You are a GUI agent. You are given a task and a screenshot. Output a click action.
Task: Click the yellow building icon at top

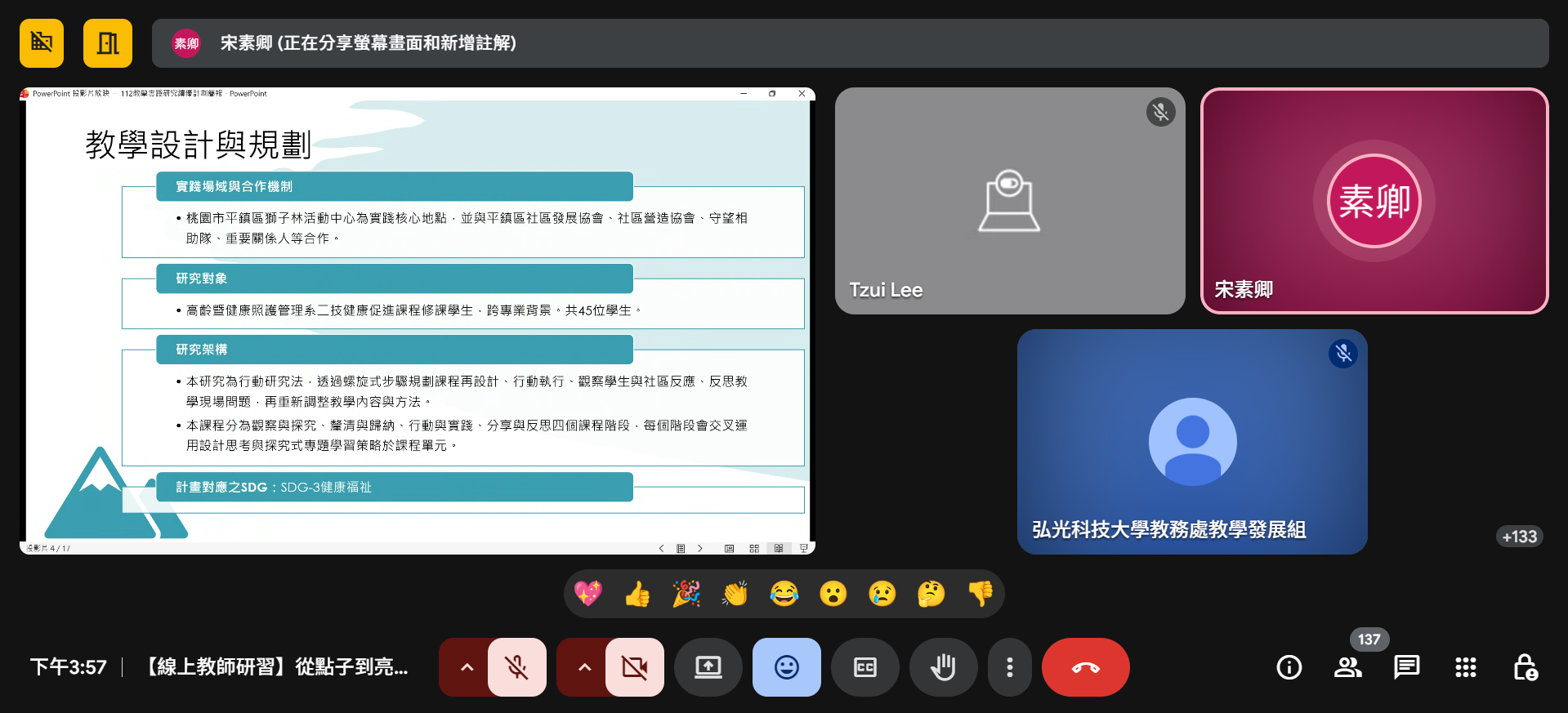[x=107, y=43]
